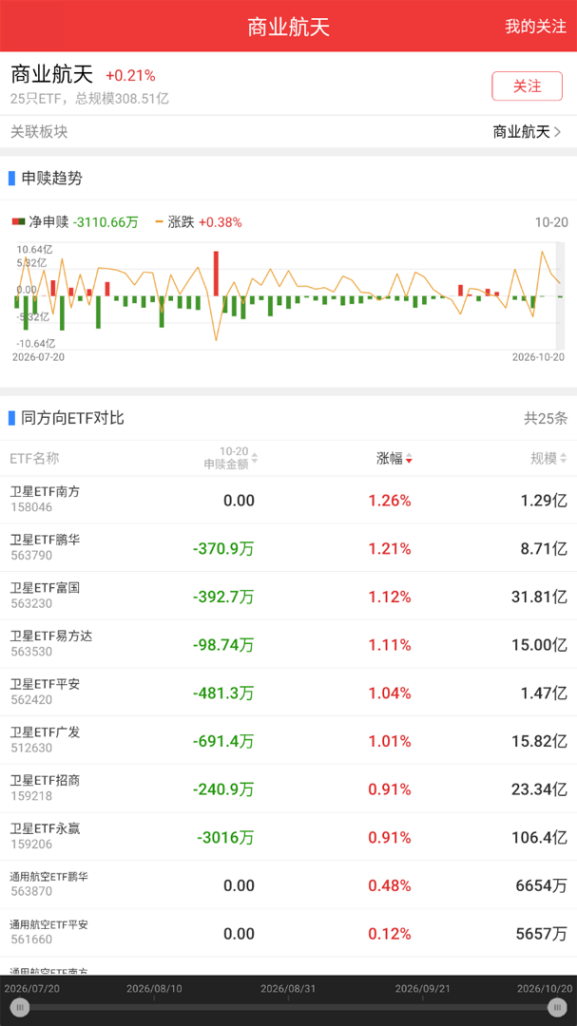Click the ETF名称 column header
Image resolution: width=577 pixels, height=1026 pixels.
tap(34, 458)
